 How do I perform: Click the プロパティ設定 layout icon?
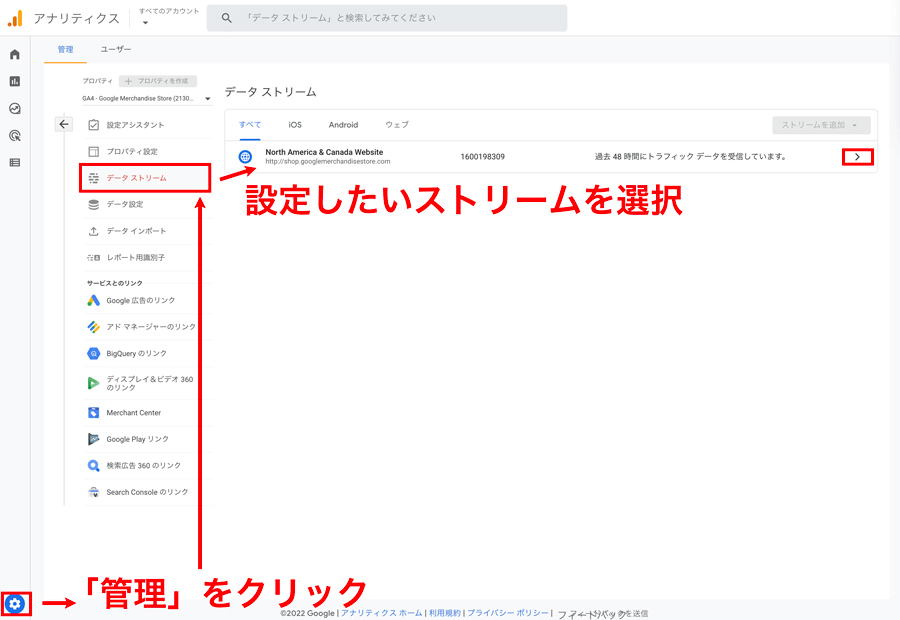(x=94, y=152)
